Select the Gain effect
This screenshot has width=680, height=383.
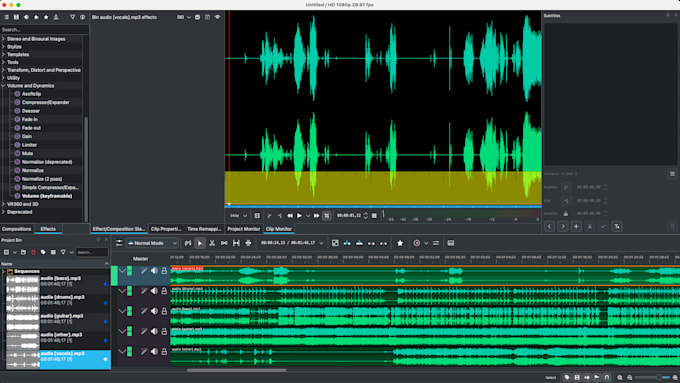click(27, 136)
